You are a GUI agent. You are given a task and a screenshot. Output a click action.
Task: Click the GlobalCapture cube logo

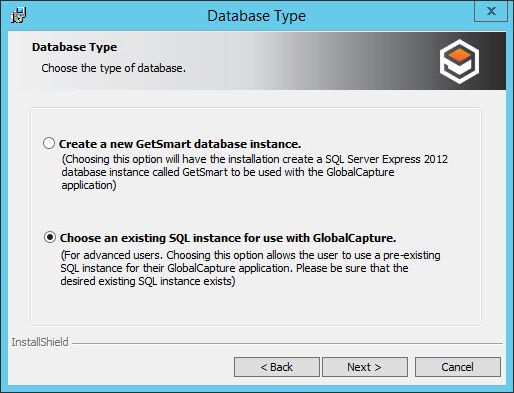pyautogui.click(x=459, y=61)
